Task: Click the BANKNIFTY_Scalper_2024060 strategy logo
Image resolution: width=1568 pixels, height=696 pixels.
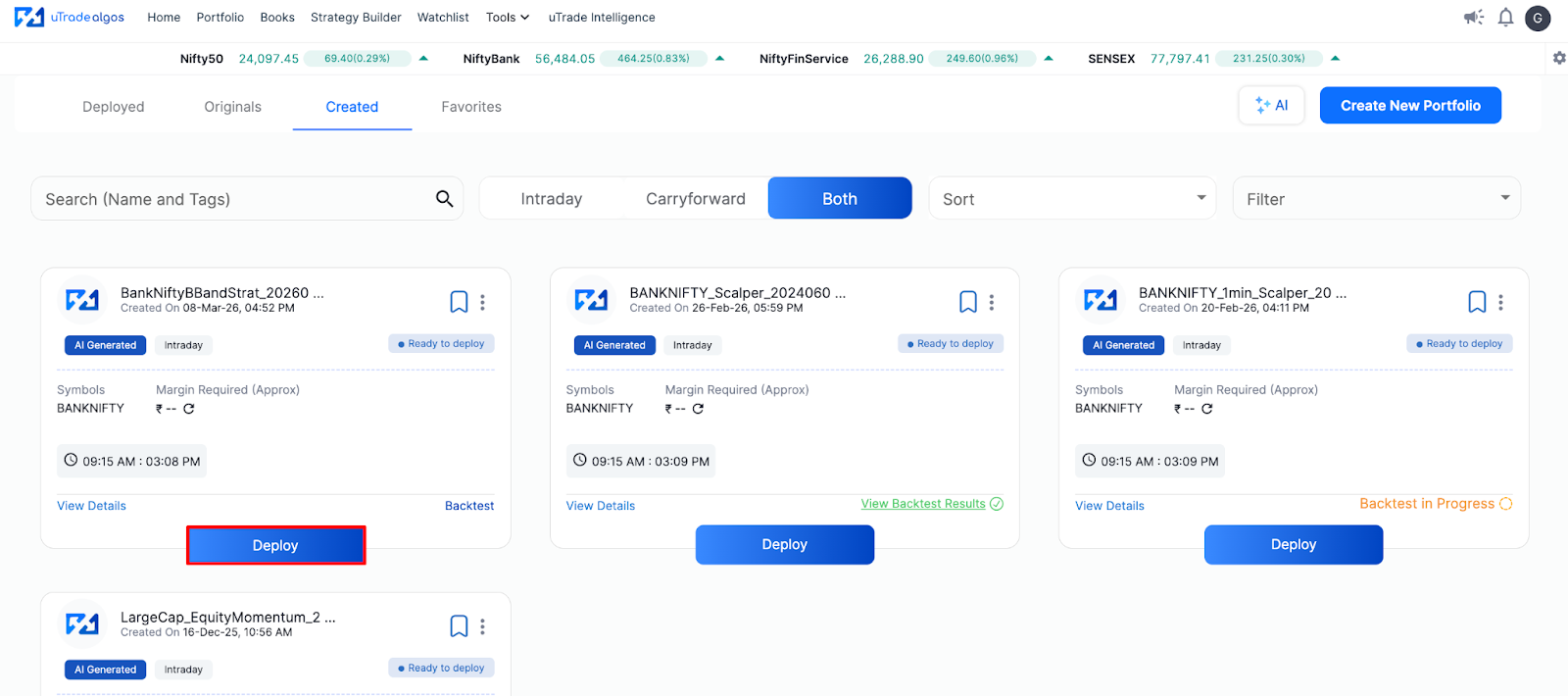Action: 591,300
